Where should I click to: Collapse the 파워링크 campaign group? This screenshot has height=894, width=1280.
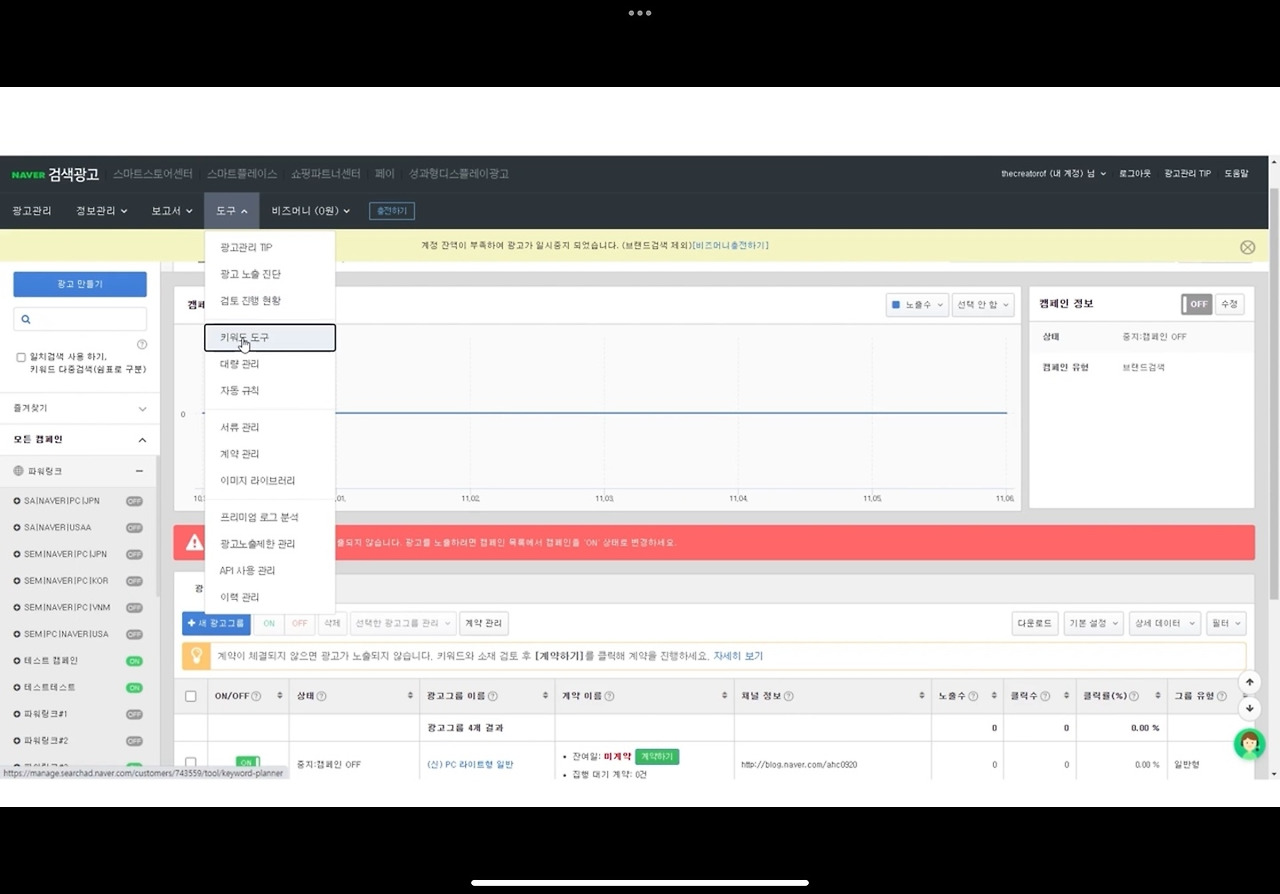point(139,471)
